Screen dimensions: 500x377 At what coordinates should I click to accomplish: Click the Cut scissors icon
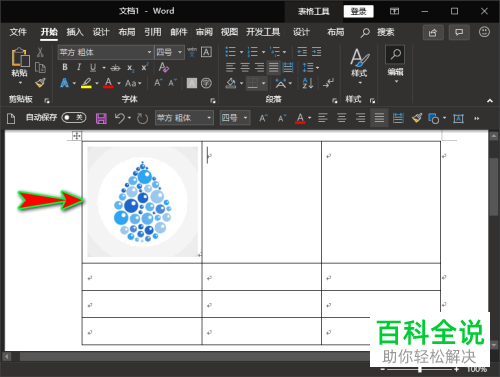click(40, 52)
